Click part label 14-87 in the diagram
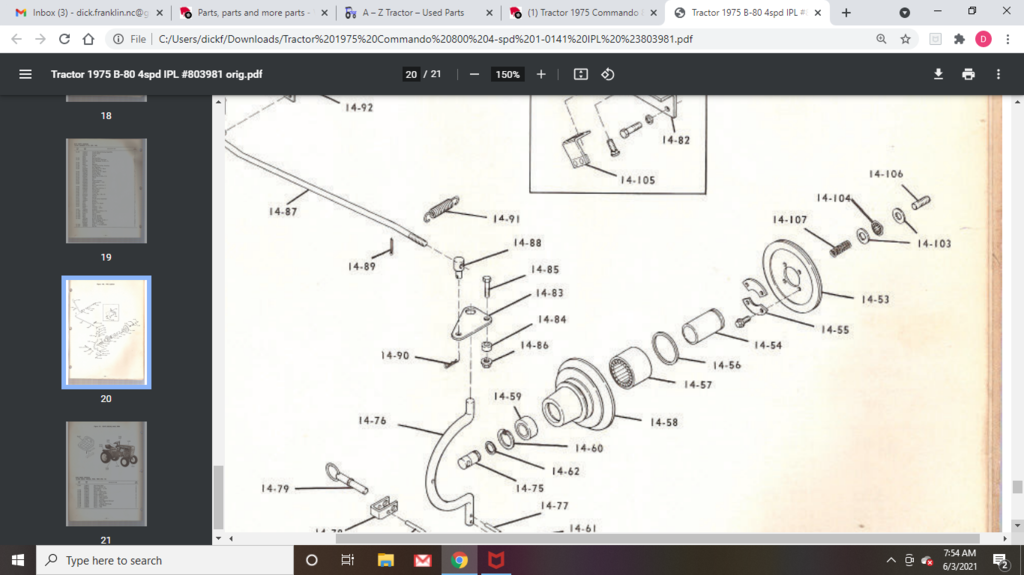Screen dimensions: 1024x575 coord(283,212)
